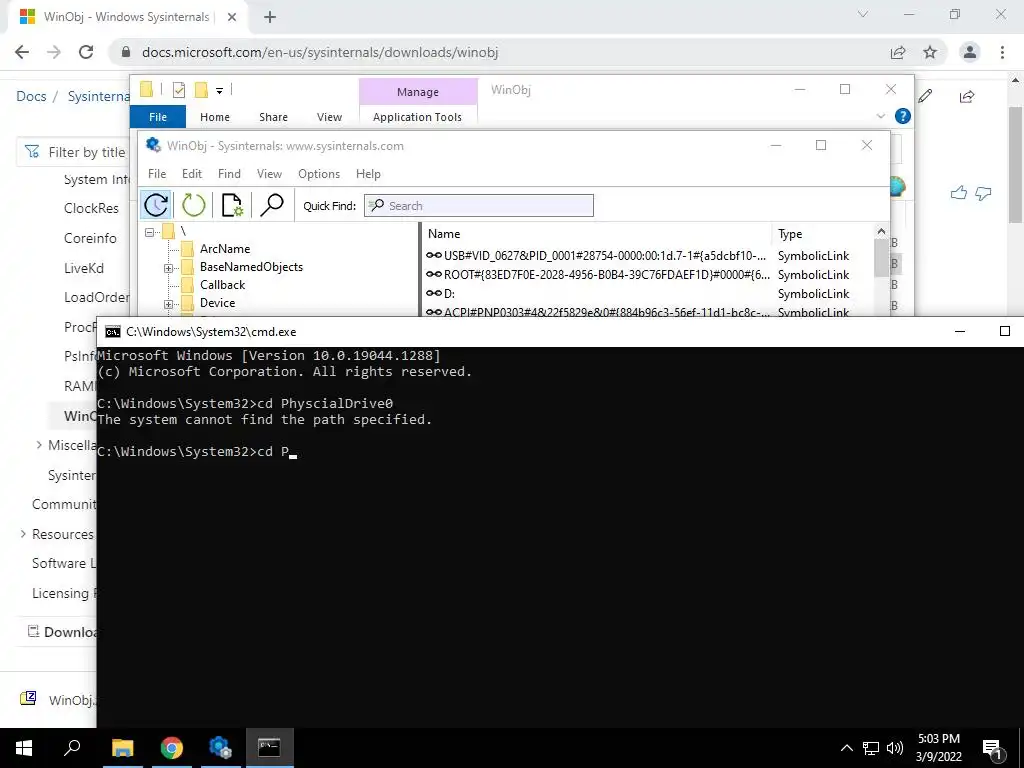
Task: Open the WinObj File menu
Action: (157, 174)
